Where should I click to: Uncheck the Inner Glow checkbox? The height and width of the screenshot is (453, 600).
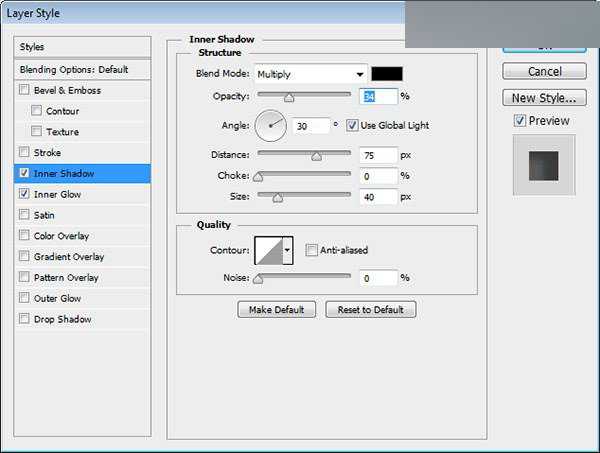(24, 194)
